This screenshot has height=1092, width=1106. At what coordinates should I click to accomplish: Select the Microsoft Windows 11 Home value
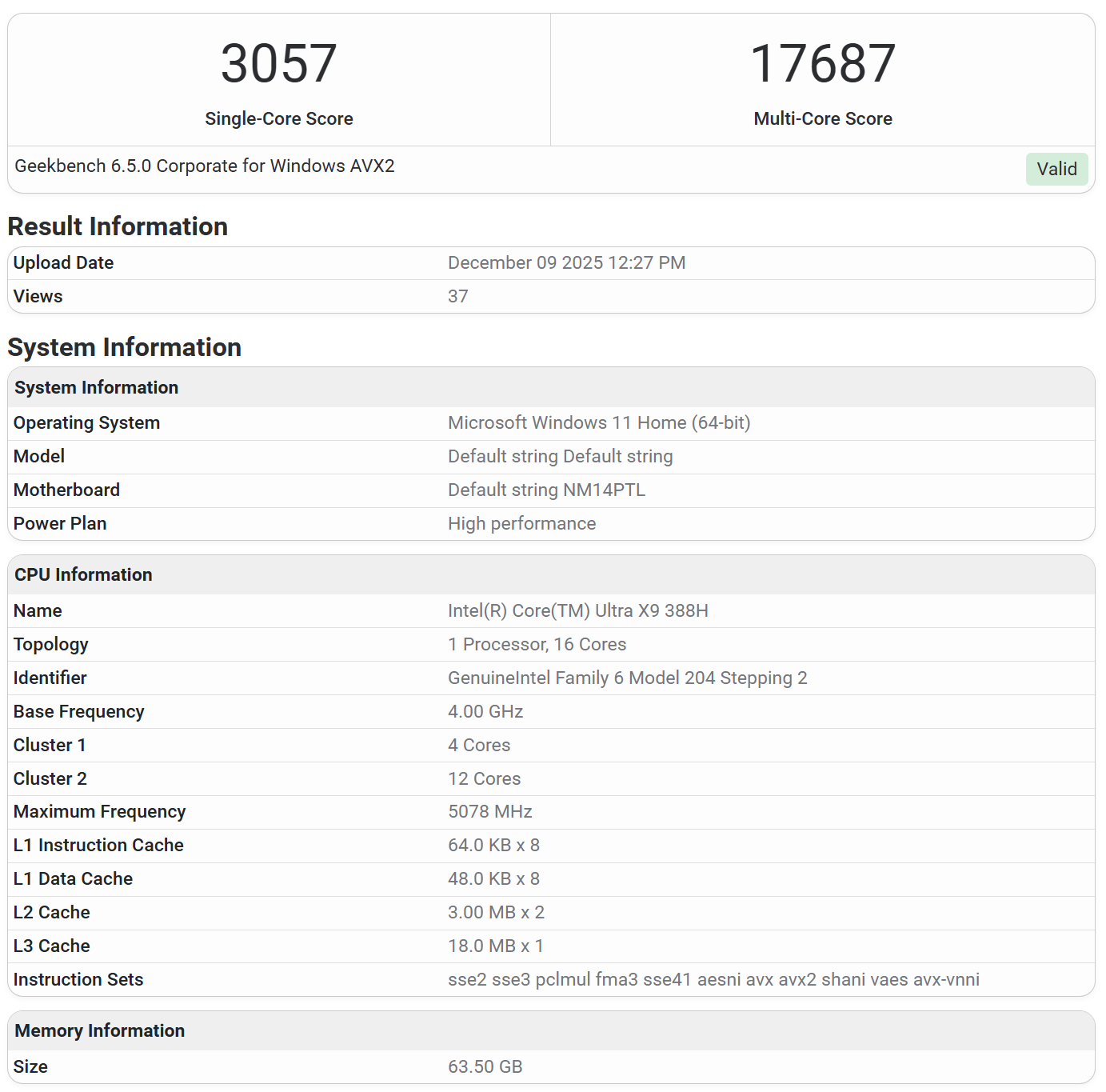[599, 422]
